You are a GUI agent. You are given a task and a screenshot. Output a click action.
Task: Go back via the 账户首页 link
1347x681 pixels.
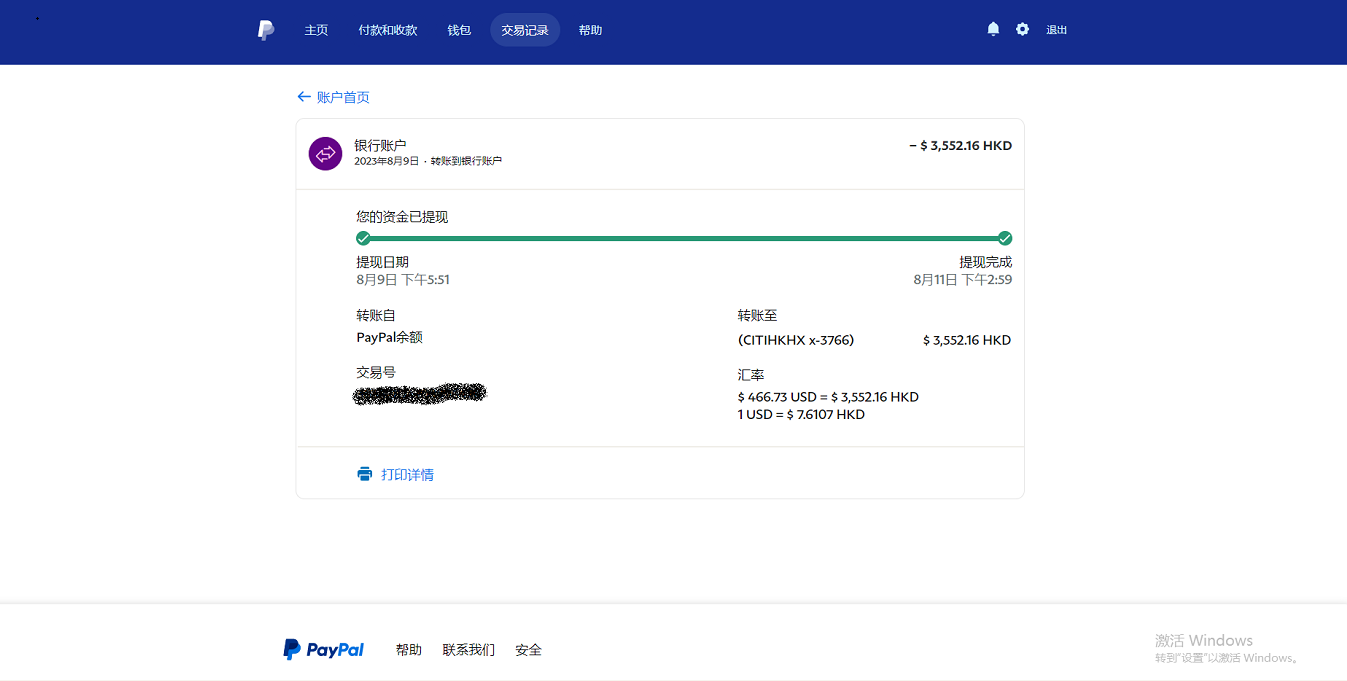(x=334, y=97)
